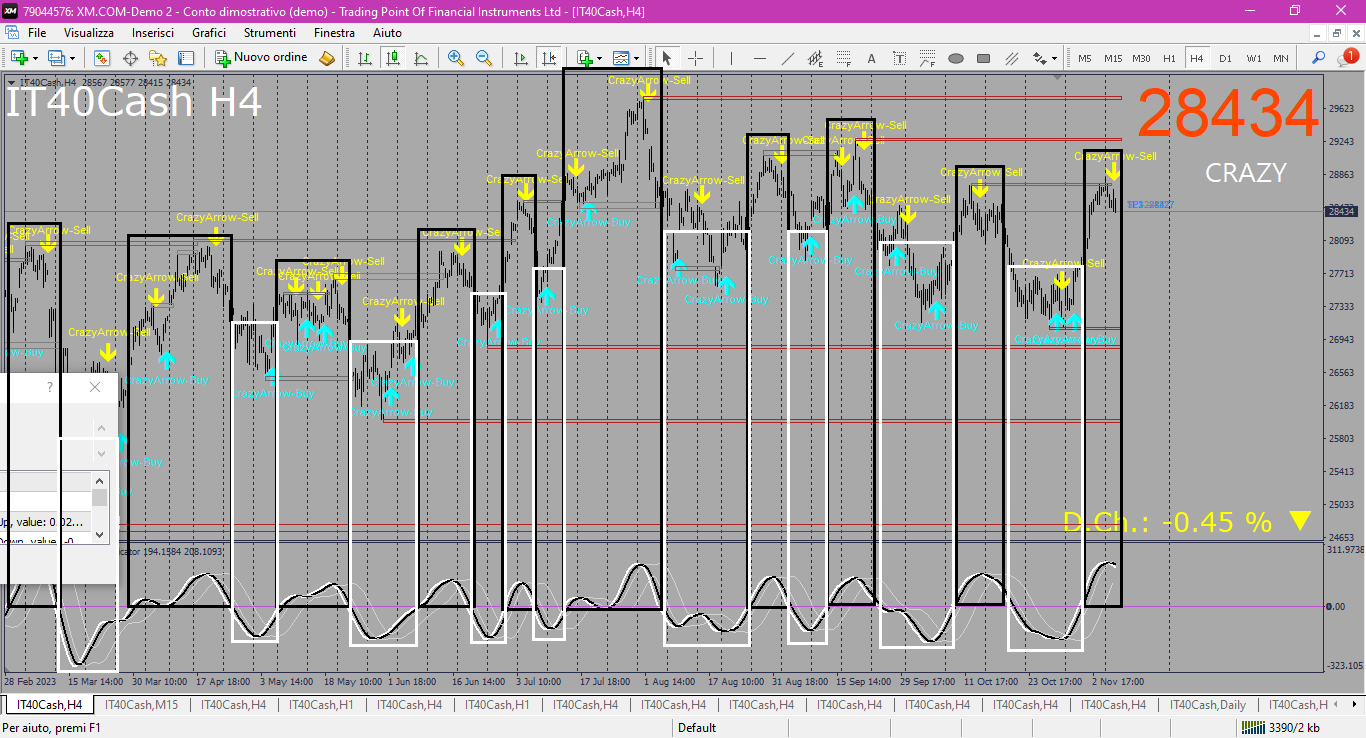This screenshot has height=738, width=1366.
Task: Expand the indicators dropdown arrow
Action: click(600, 58)
